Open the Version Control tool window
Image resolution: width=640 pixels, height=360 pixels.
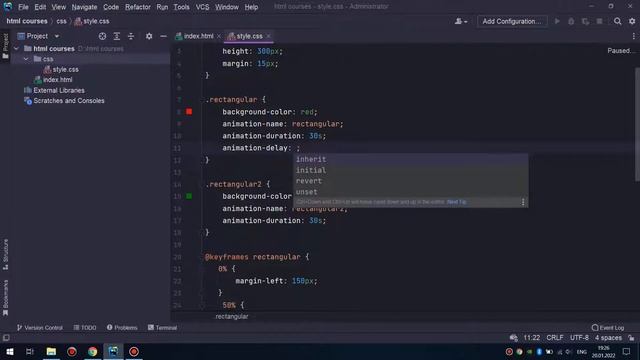click(40, 328)
